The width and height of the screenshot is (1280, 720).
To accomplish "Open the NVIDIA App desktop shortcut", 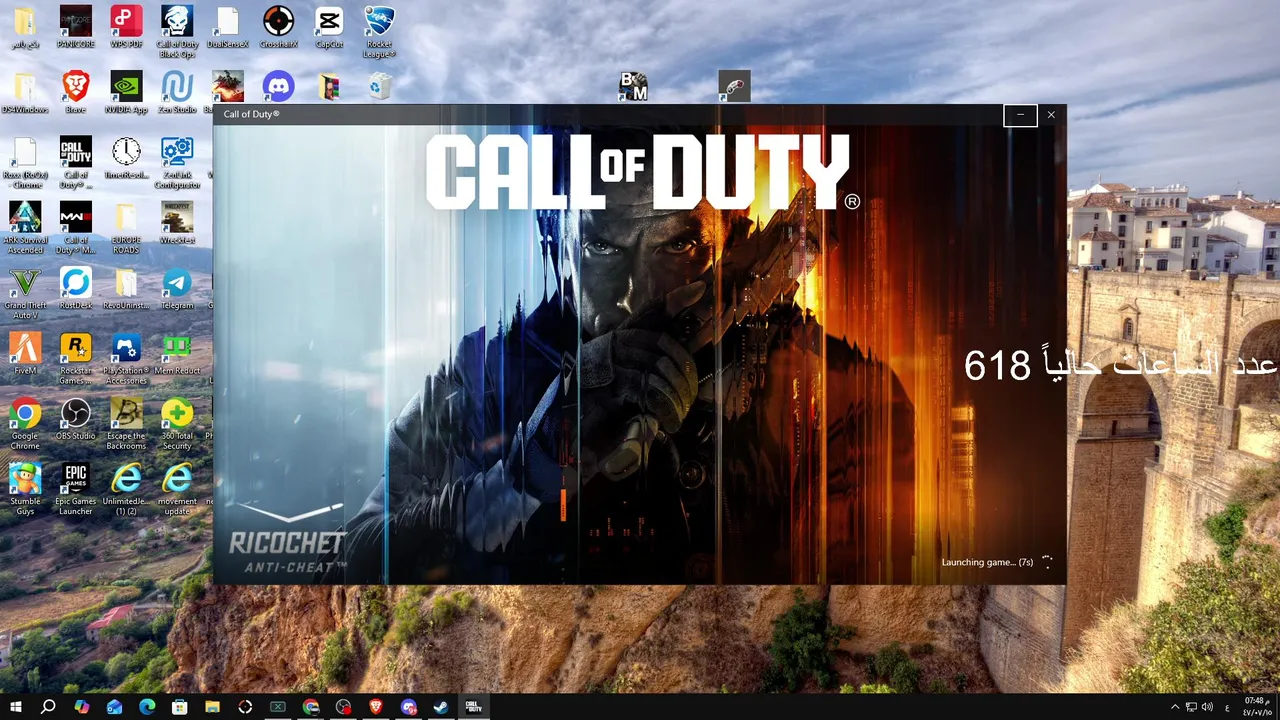I will pyautogui.click(x=126, y=92).
